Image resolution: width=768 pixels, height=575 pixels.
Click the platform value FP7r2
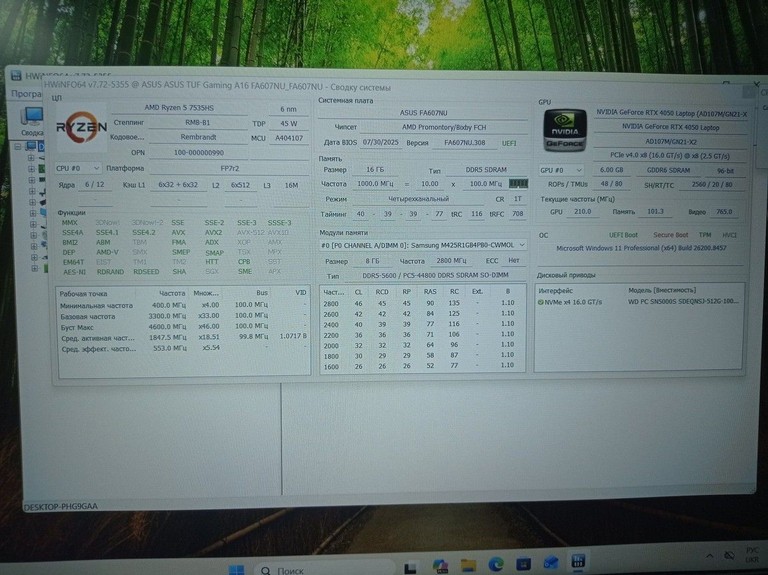pos(230,168)
